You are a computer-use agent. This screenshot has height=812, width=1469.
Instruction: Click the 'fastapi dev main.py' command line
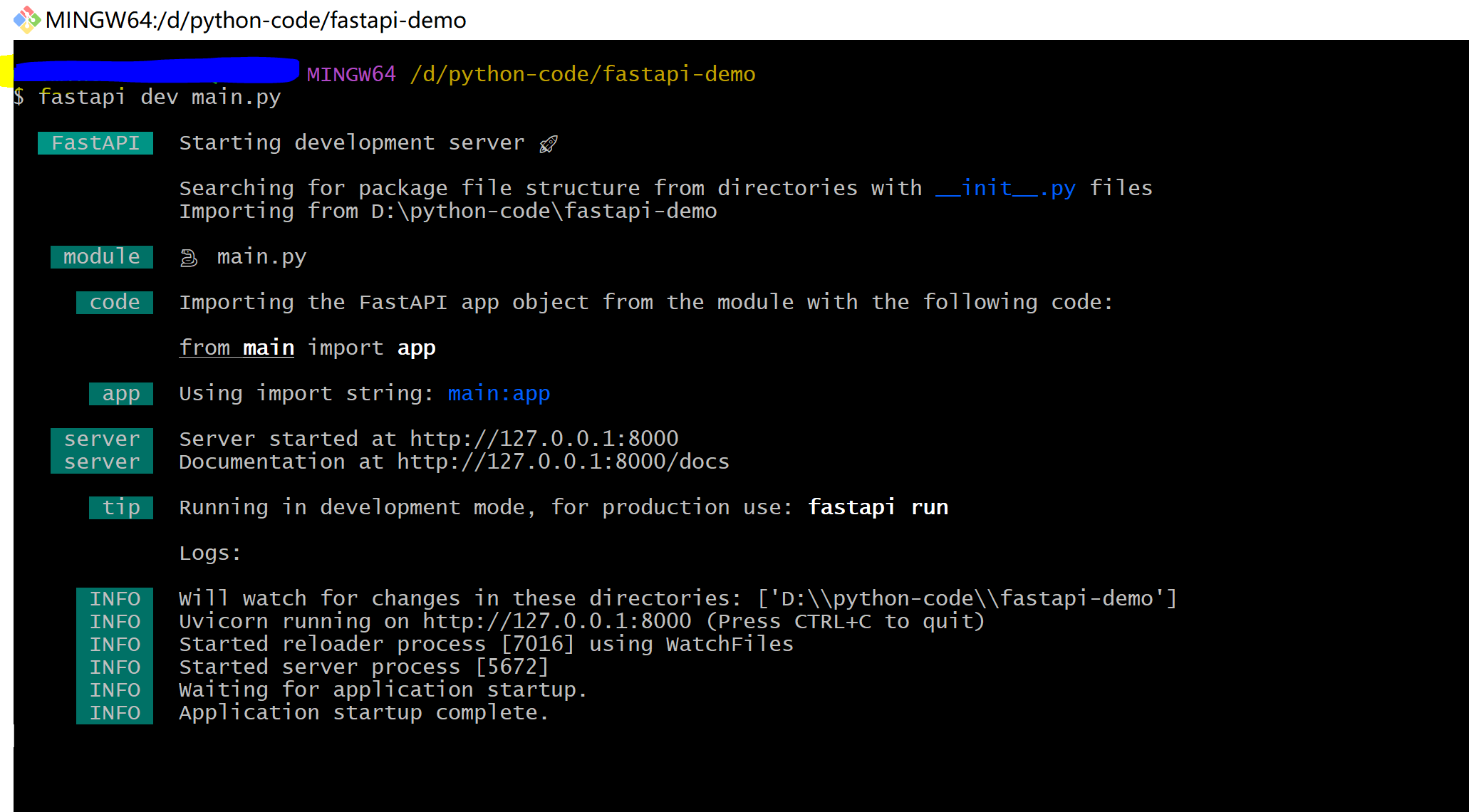pos(160,97)
